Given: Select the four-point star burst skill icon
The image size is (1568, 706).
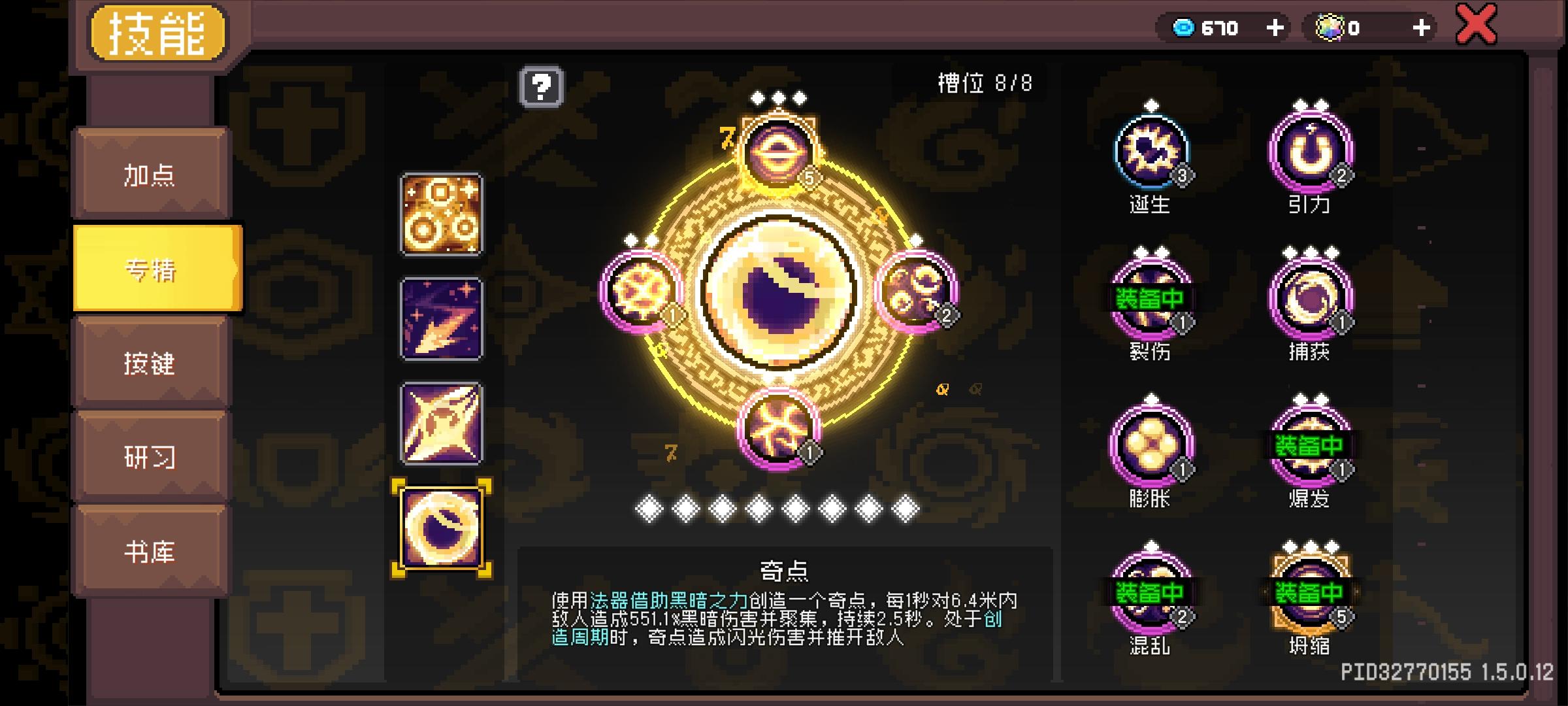Looking at the screenshot, I should pos(441,424).
